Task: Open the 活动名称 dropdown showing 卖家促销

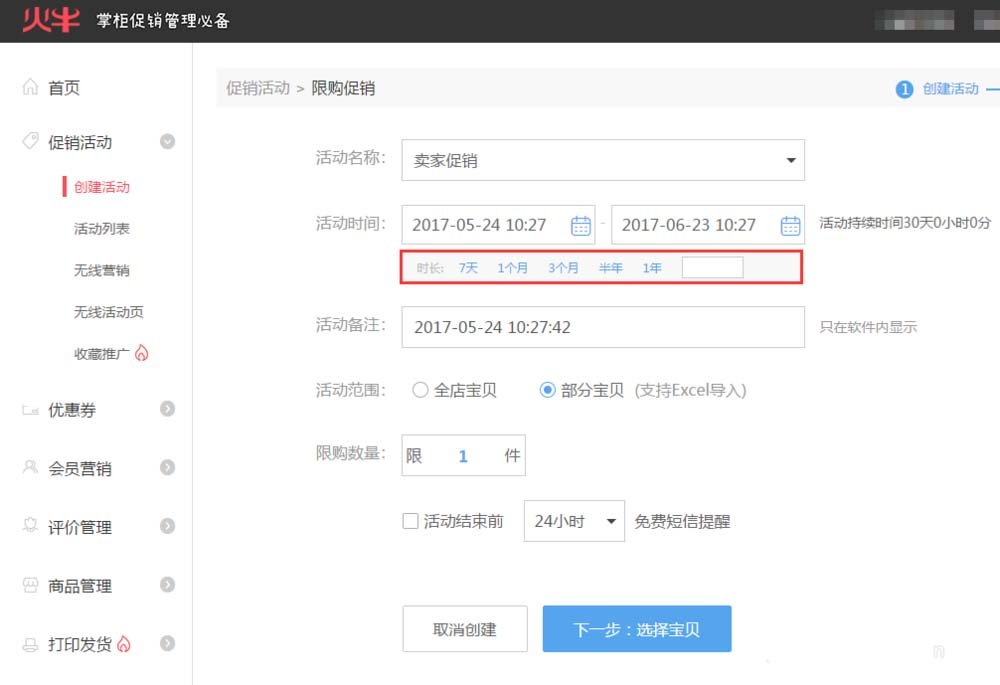Action: pos(791,160)
